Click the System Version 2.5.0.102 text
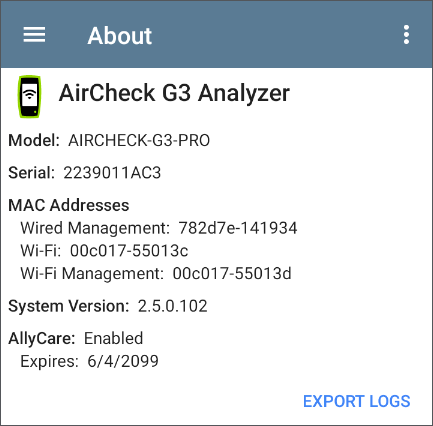433x426 pixels. 173,306
